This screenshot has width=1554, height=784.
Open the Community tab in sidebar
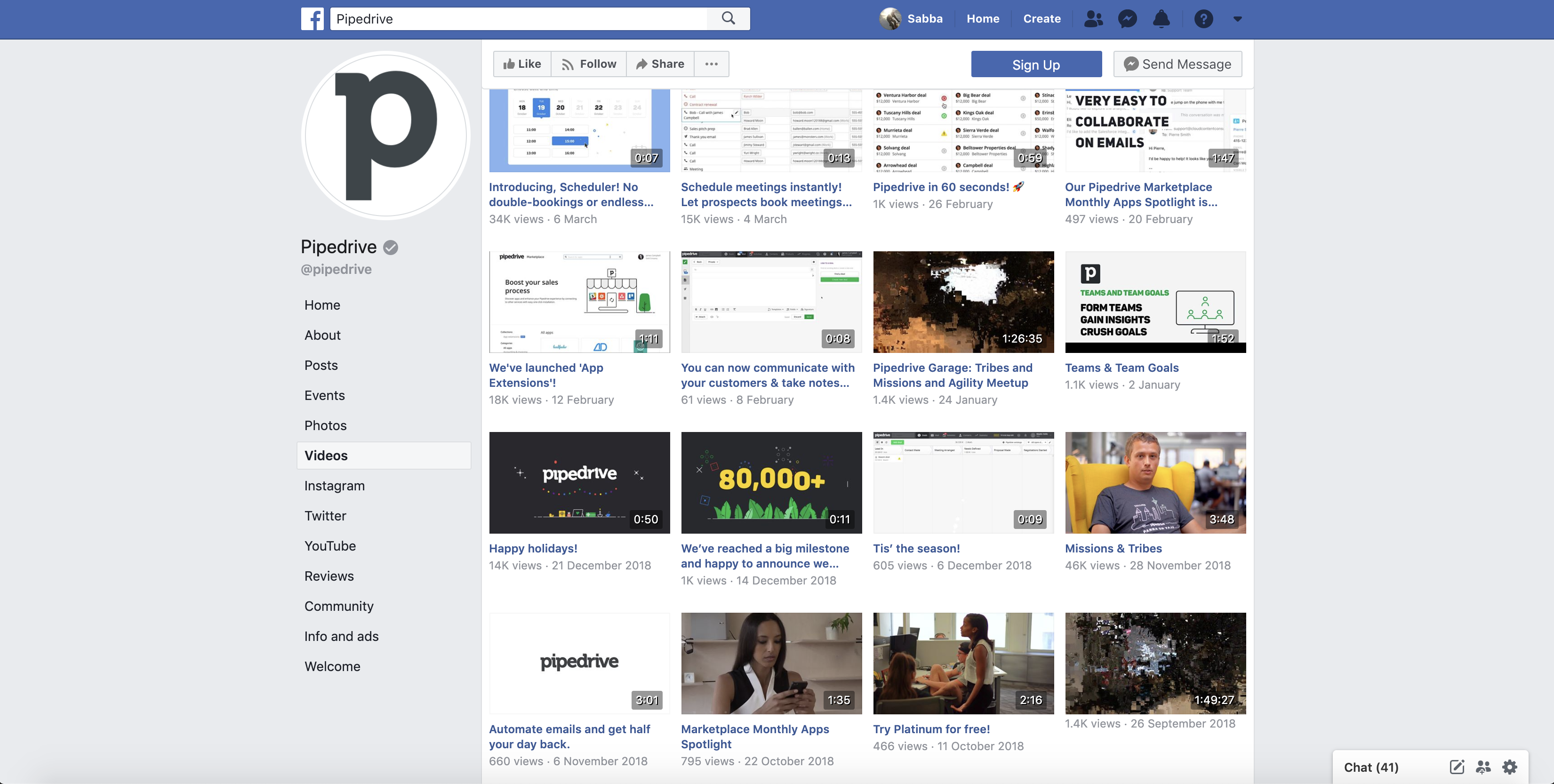[338, 607]
